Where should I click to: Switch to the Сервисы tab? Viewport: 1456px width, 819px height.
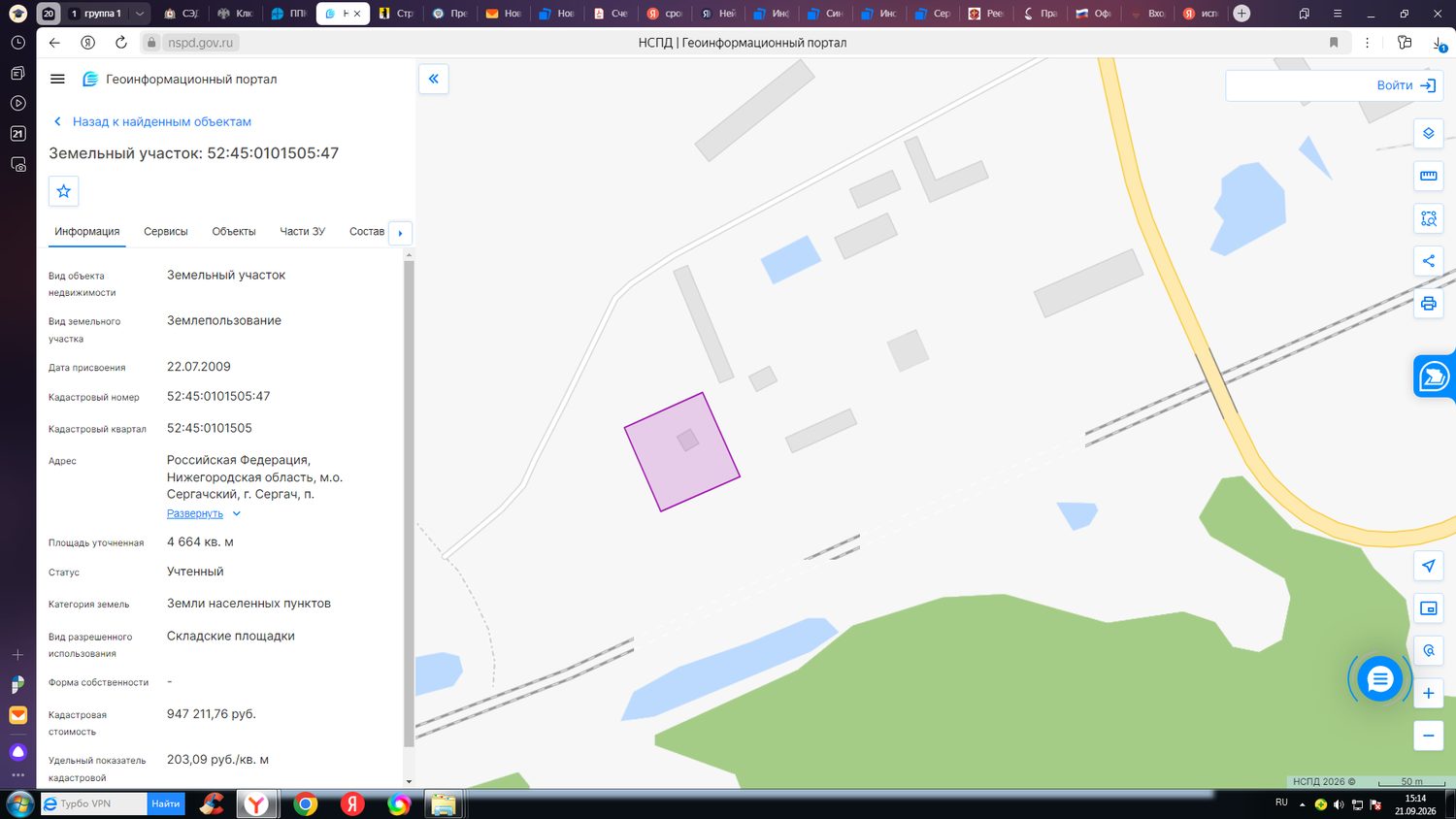point(166,232)
